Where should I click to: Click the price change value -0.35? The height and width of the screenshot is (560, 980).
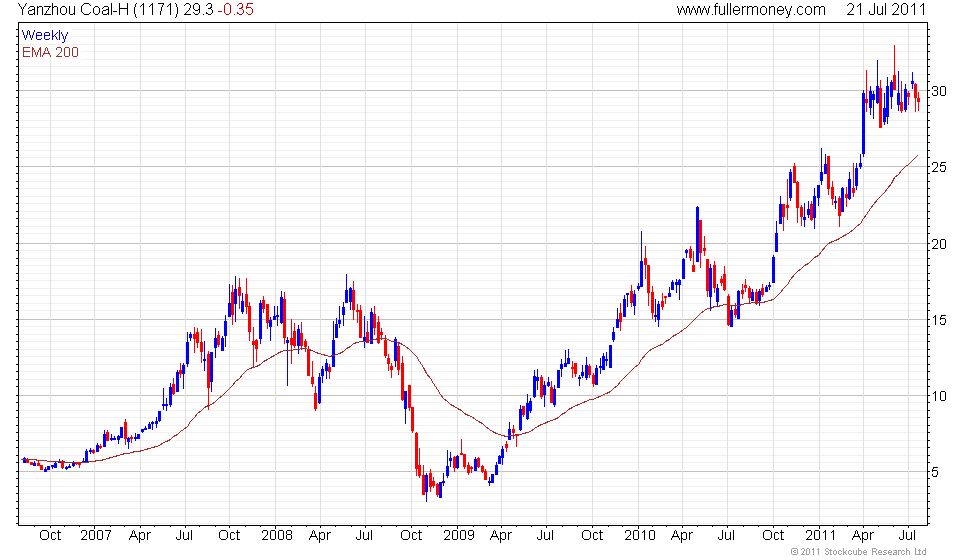[x=236, y=10]
